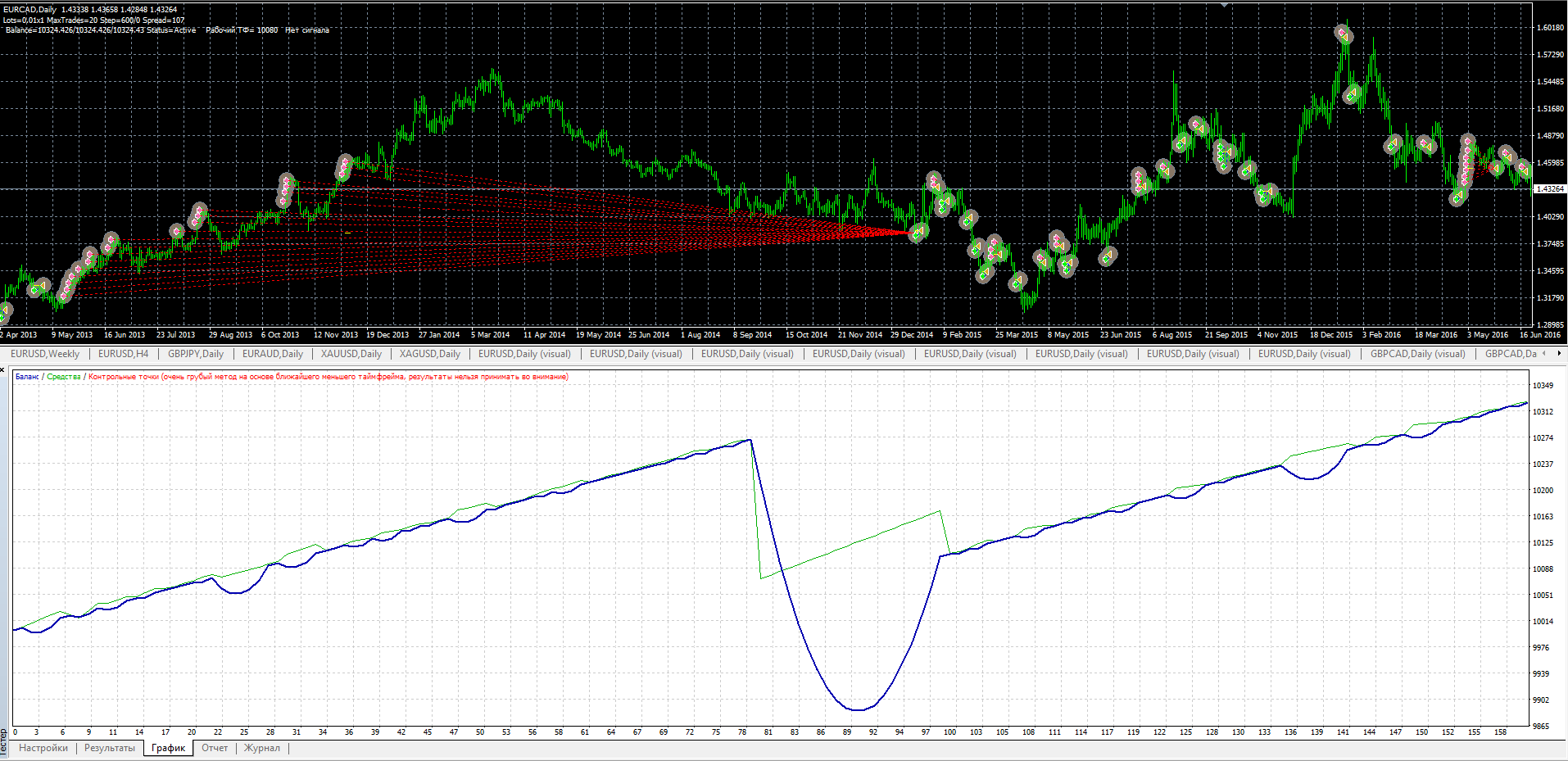This screenshot has width=1568, height=761.
Task: Click the 10200 balance axis value
Action: pos(1543,491)
